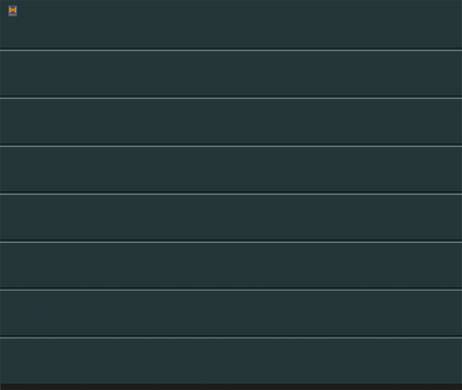Viewport: 462px width, 390px height.
Task: Click the divider line between fifth and sixth rows
Action: [231, 242]
